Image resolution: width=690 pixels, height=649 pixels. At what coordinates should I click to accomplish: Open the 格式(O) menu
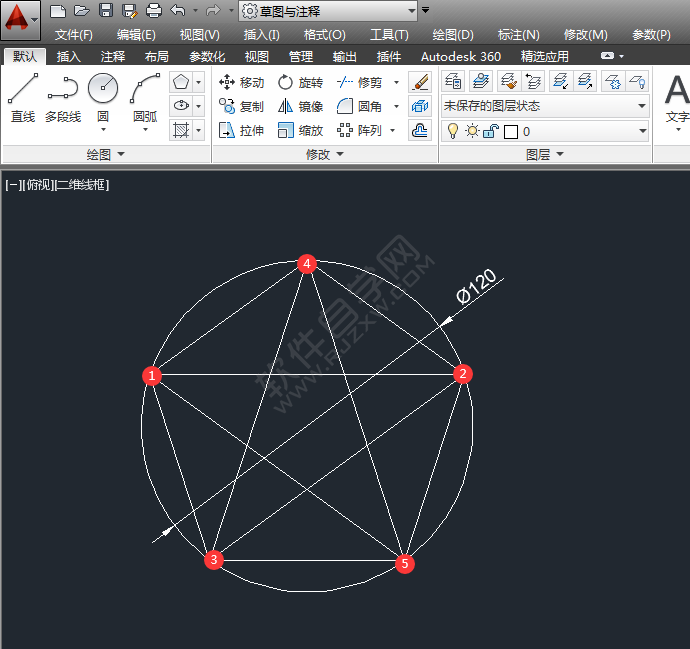click(x=324, y=34)
